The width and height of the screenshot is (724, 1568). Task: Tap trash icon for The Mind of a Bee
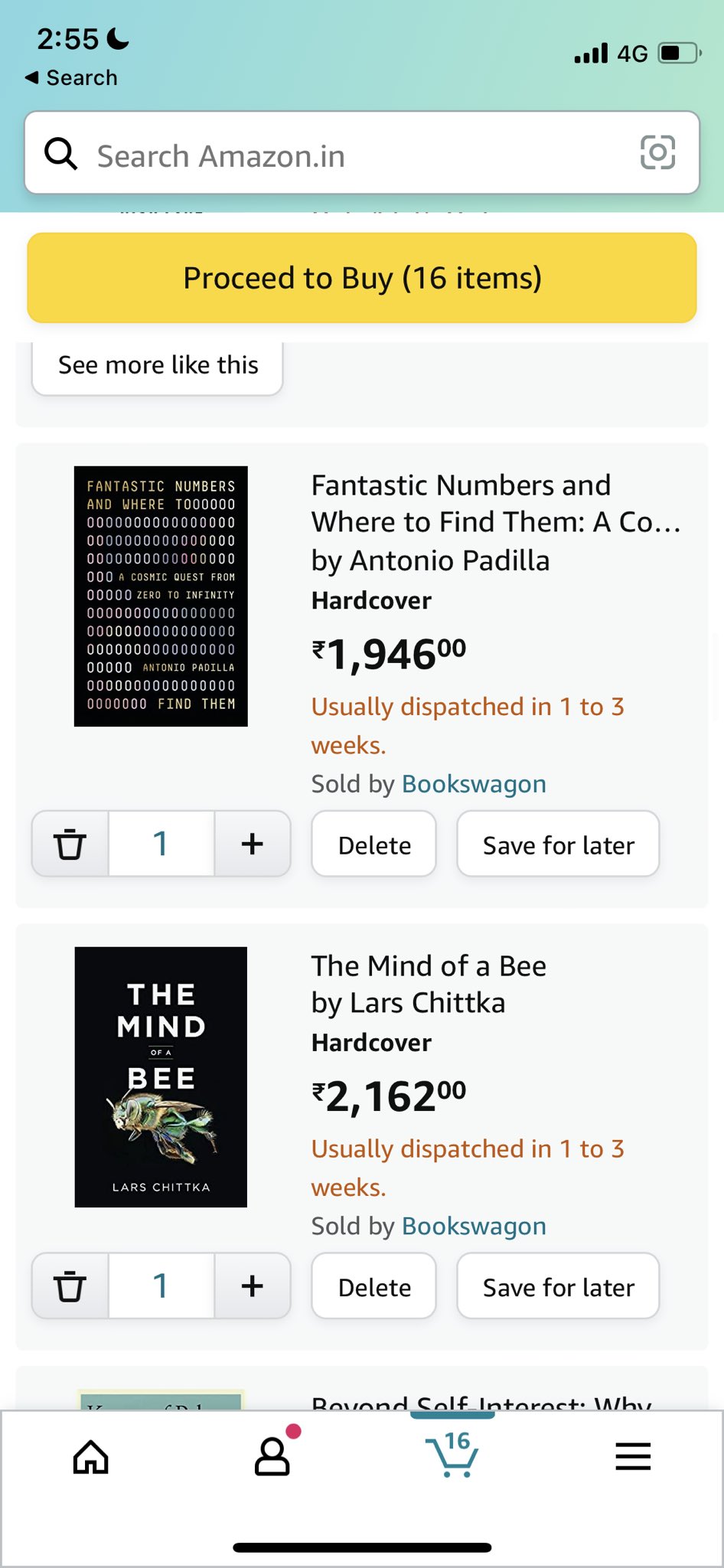[x=70, y=1286]
